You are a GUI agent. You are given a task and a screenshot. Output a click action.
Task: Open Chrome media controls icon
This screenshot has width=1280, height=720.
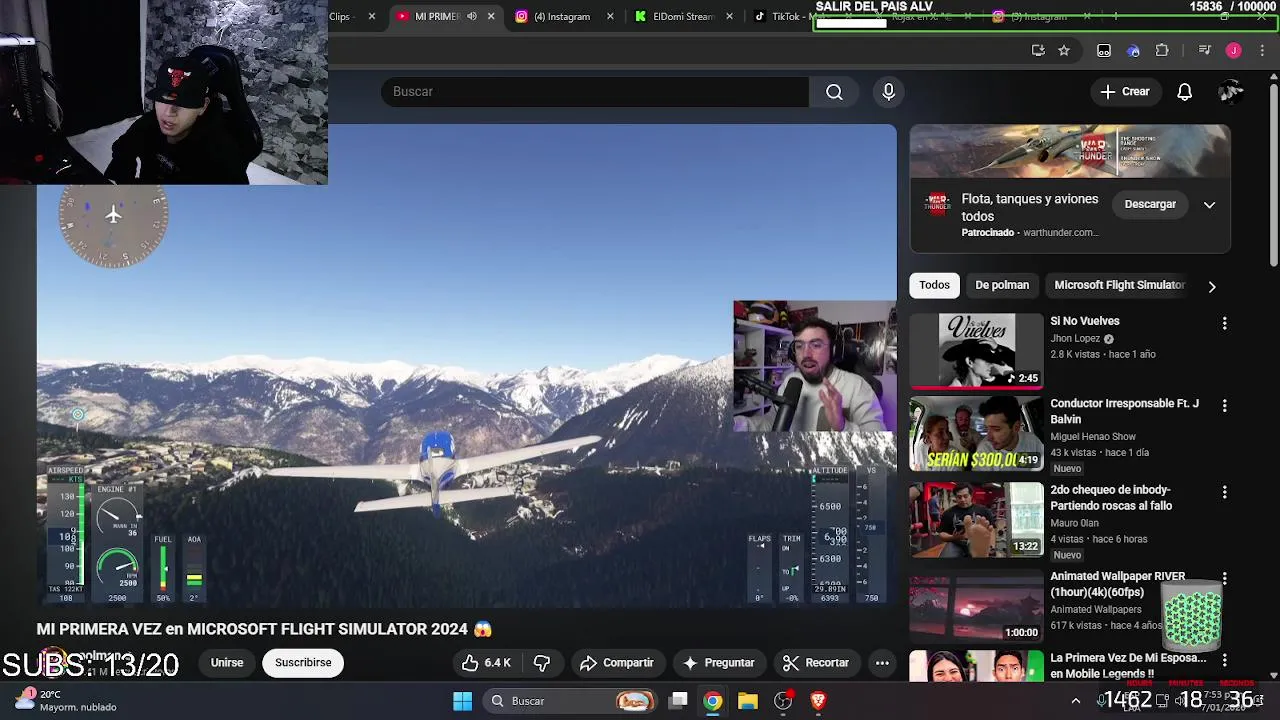point(1205,50)
